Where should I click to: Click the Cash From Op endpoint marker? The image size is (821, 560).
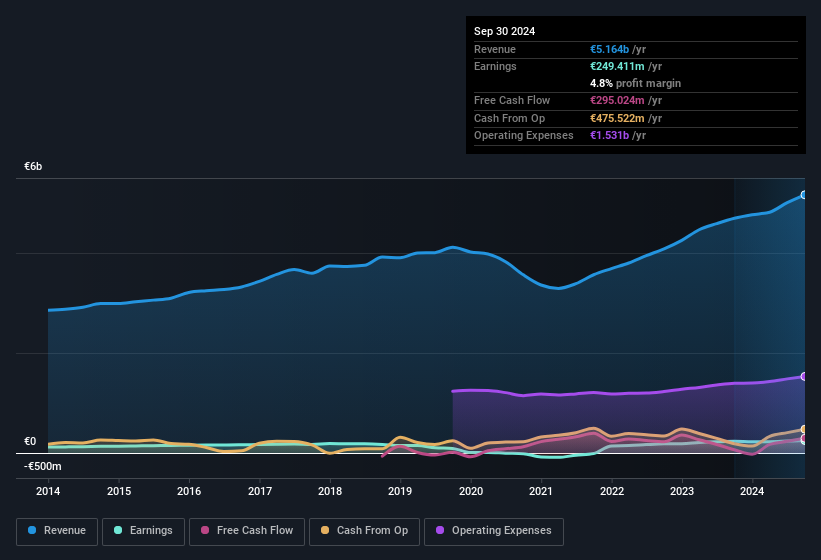click(803, 430)
